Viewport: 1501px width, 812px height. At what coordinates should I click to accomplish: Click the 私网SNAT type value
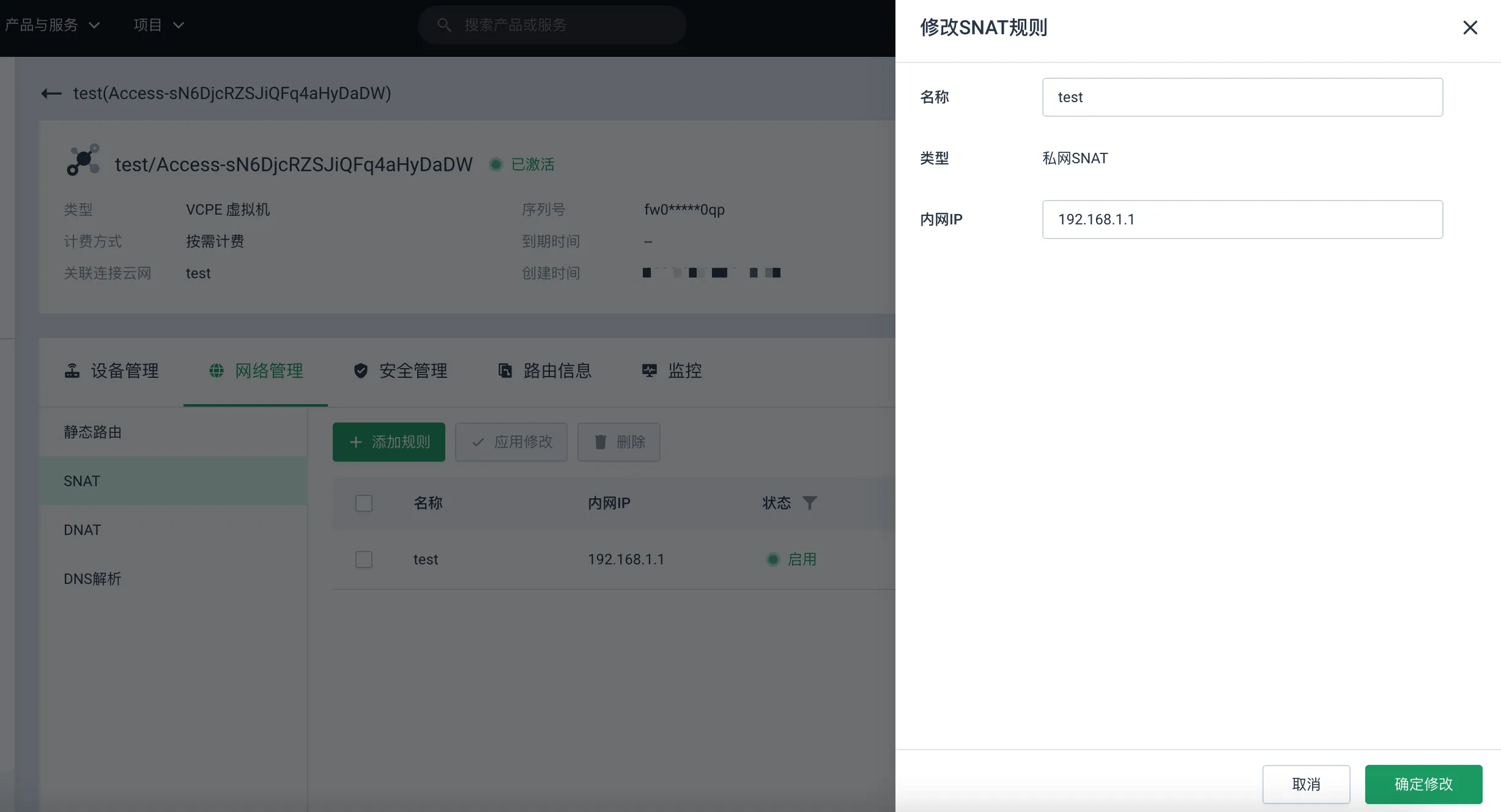pyautogui.click(x=1075, y=158)
